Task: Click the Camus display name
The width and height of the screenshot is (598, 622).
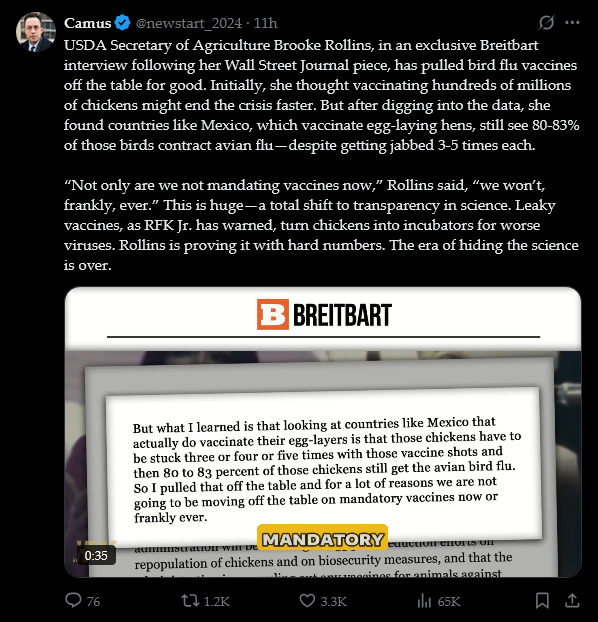Action: click(88, 23)
